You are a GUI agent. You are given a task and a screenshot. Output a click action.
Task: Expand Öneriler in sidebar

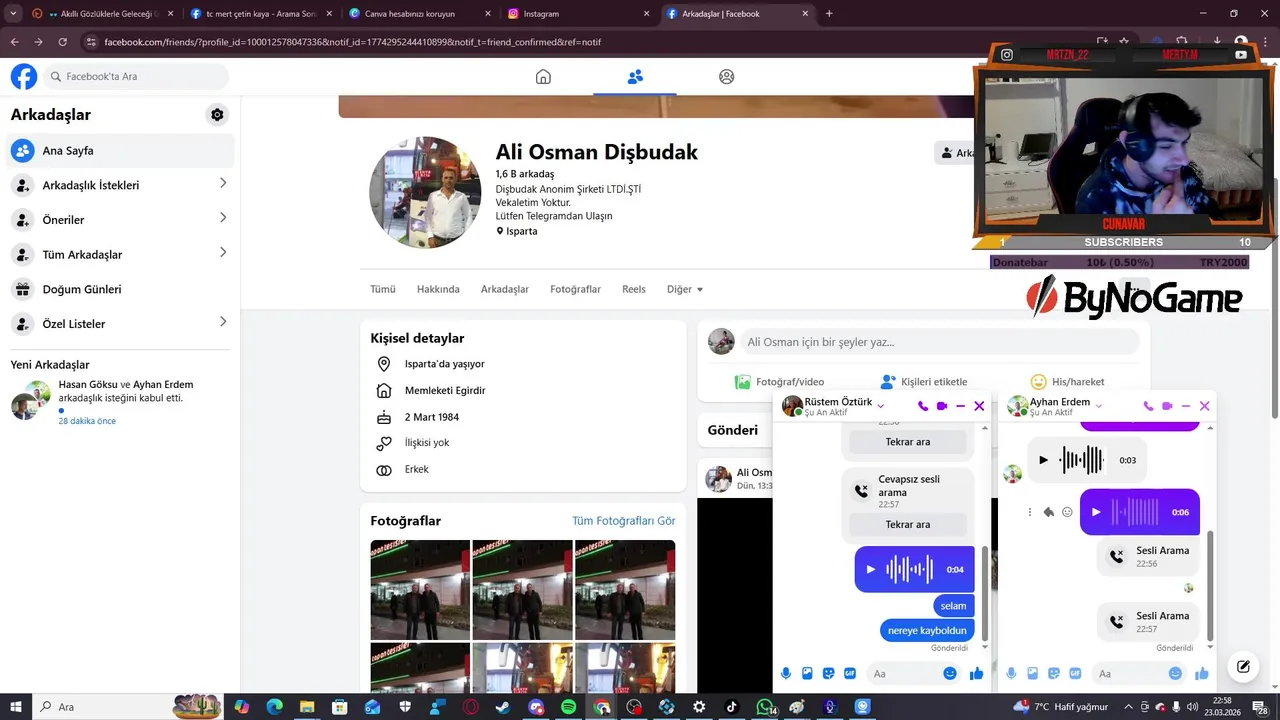[222, 218]
